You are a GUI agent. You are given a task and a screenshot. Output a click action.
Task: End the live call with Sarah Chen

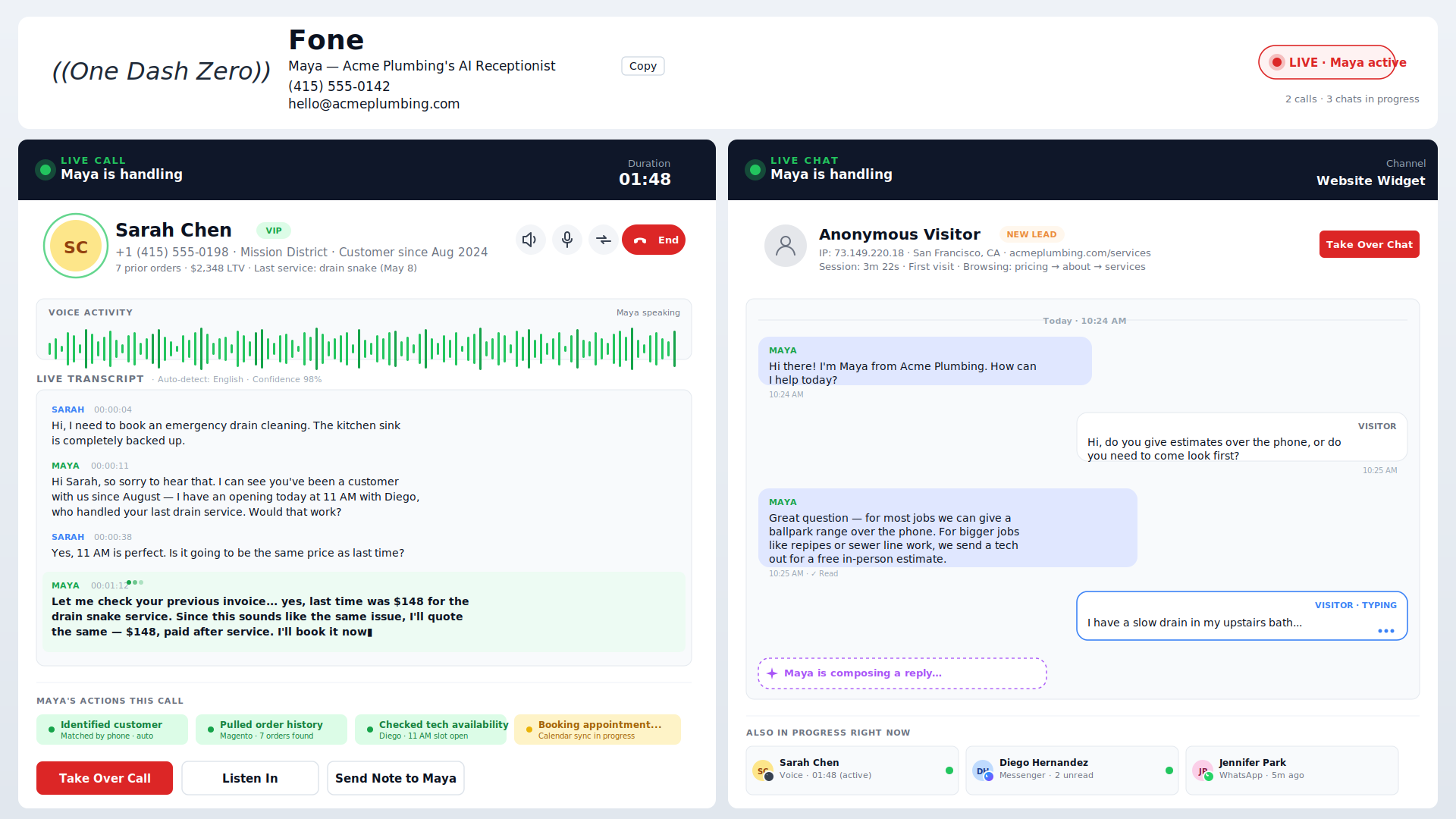[x=654, y=240]
